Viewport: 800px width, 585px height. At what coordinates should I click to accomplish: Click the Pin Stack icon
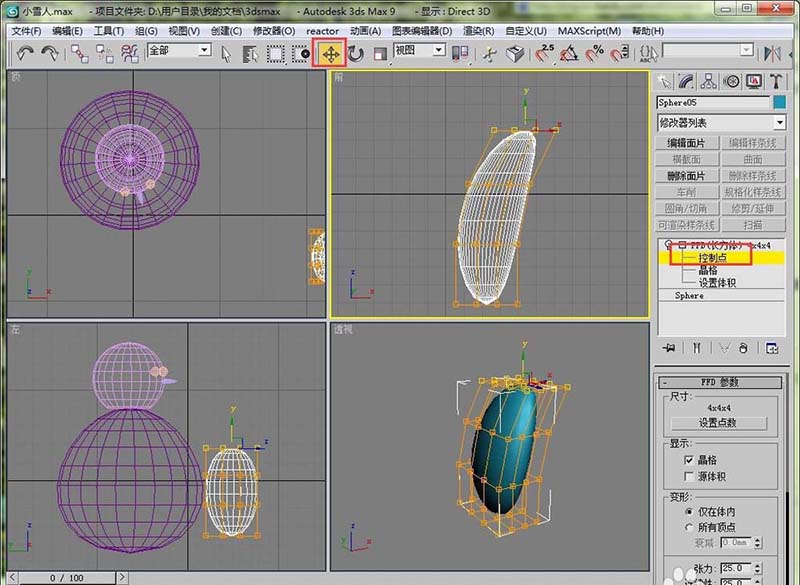point(669,348)
